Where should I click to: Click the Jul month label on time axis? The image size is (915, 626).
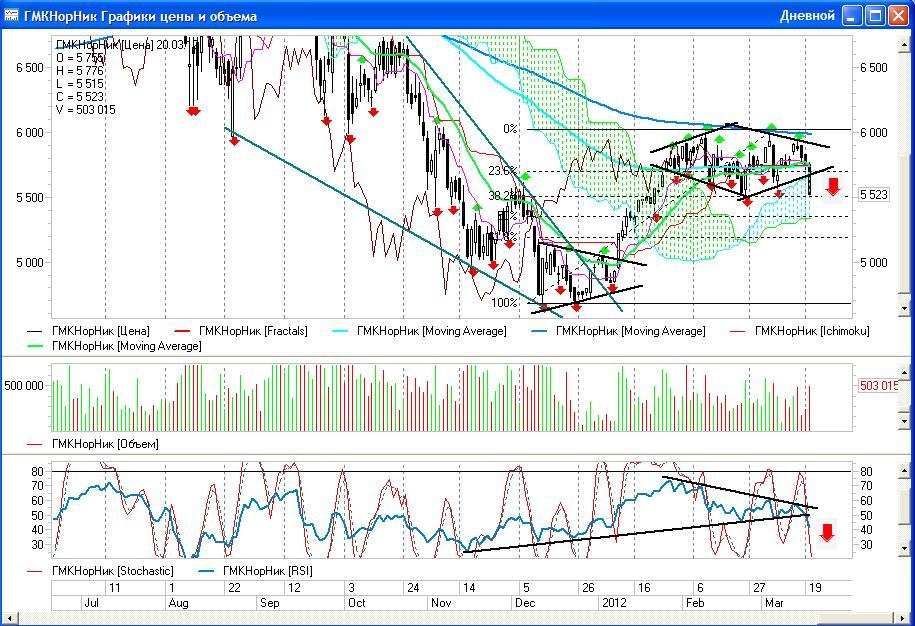click(92, 603)
